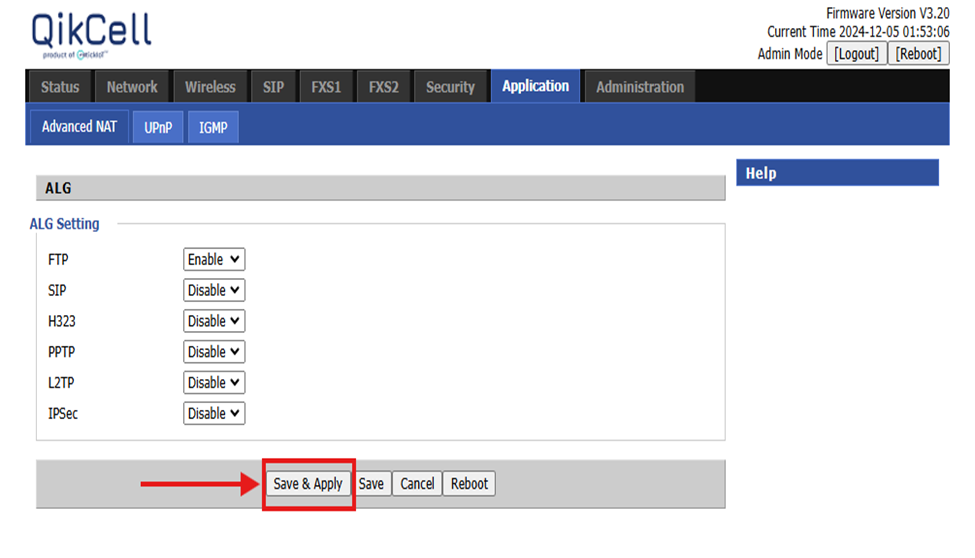The height and width of the screenshot is (558, 975).
Task: Switch to the Administration tab
Action: (x=640, y=87)
